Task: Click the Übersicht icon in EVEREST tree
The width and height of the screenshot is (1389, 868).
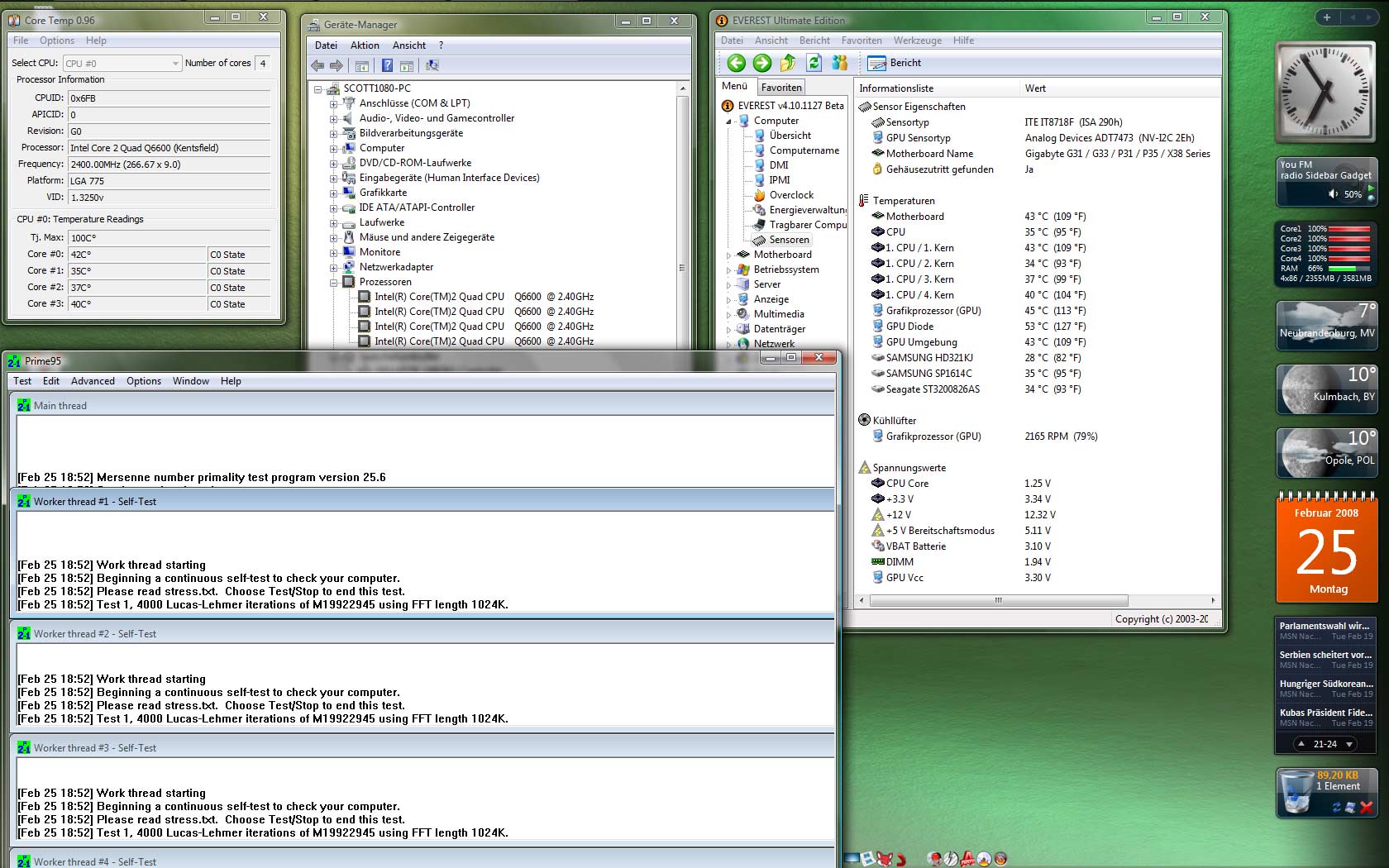Action: coord(759,136)
